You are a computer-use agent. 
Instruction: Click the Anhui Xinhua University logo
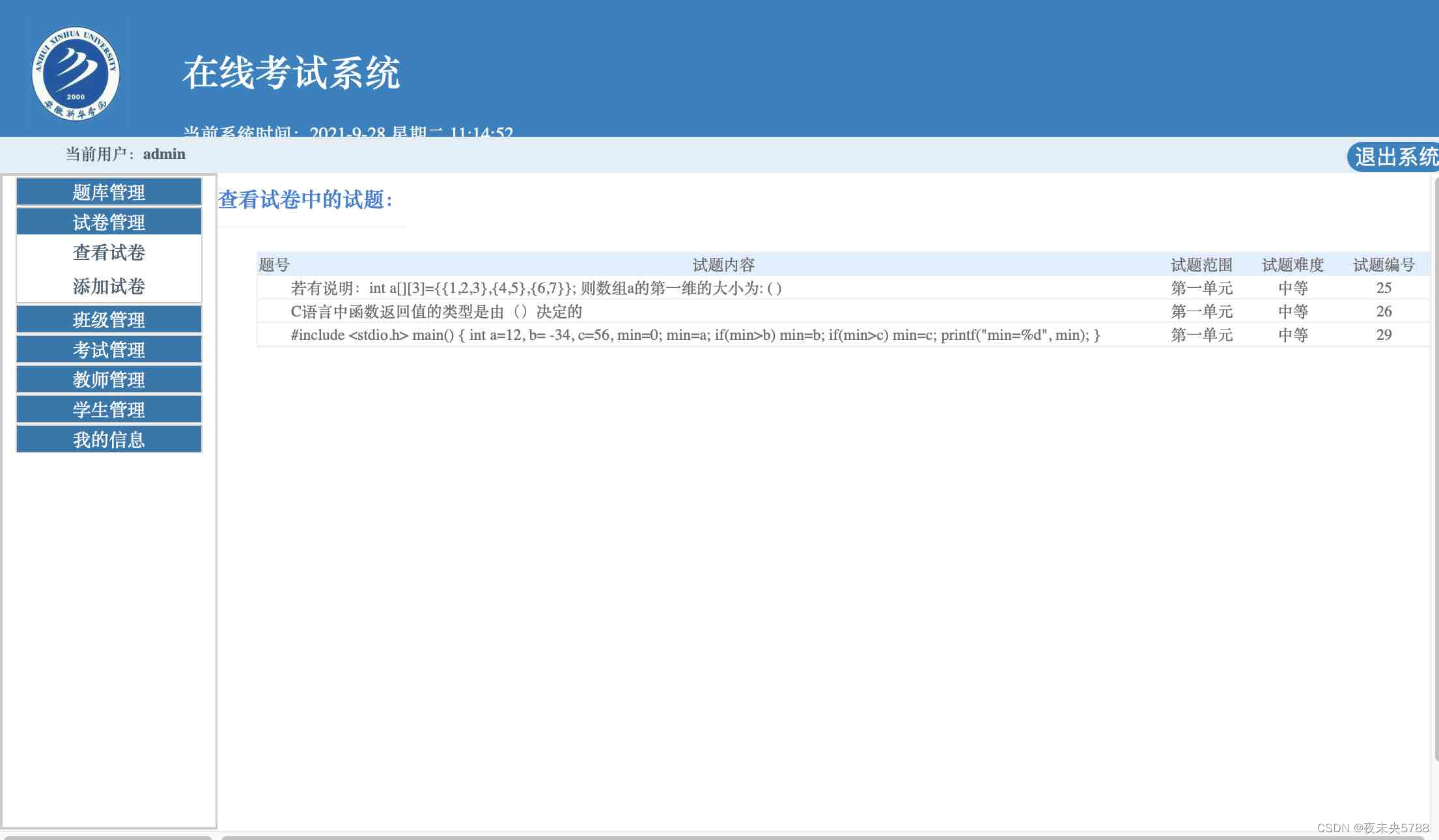[x=76, y=74]
